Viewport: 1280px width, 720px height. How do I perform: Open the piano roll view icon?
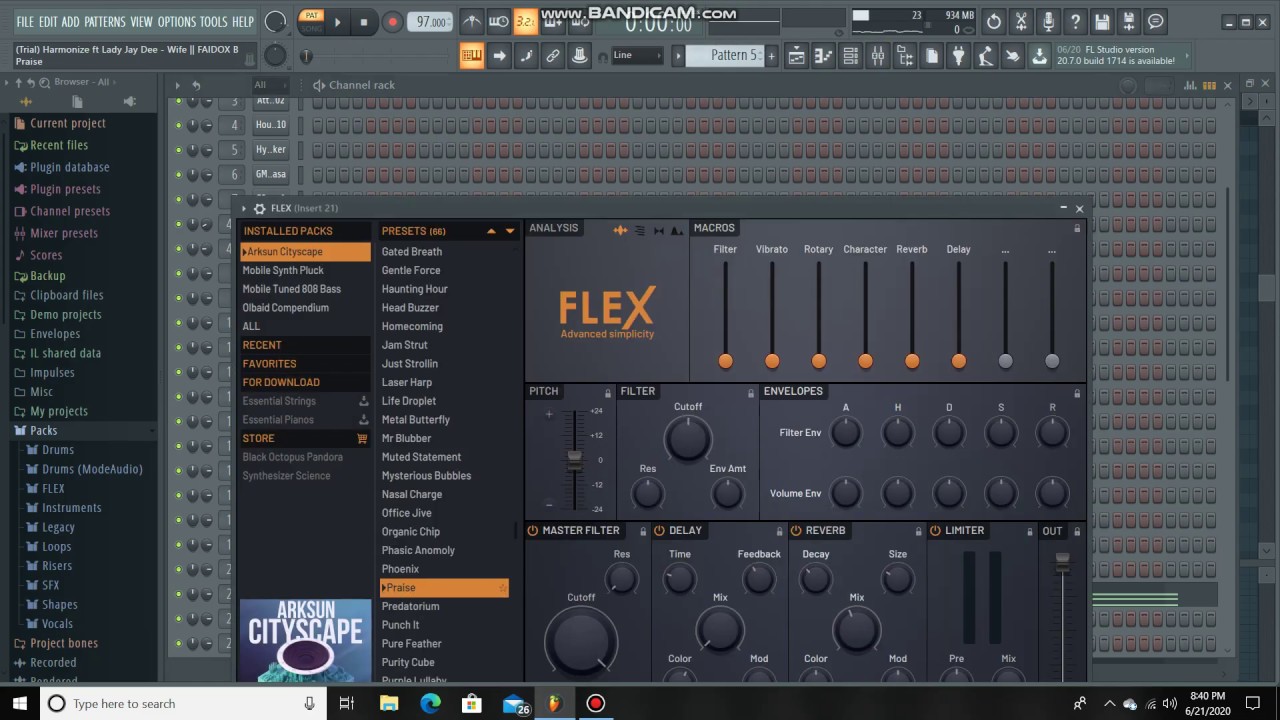coord(823,56)
